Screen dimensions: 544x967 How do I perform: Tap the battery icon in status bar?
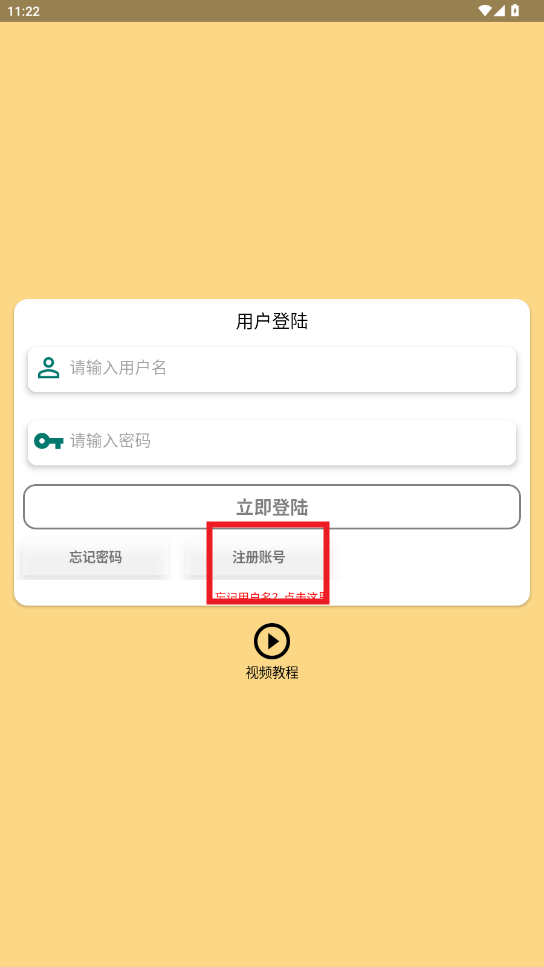click(x=515, y=10)
